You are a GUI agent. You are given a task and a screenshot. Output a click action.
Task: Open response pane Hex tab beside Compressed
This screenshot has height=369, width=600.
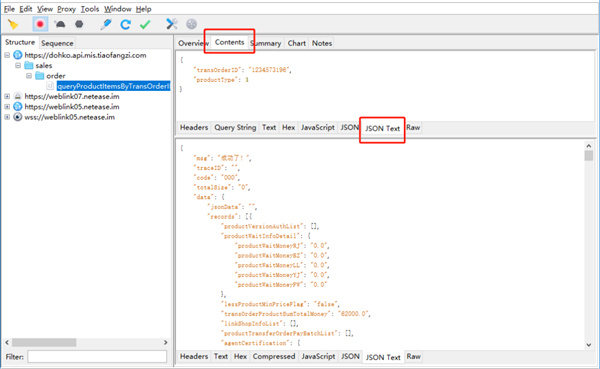click(240, 356)
